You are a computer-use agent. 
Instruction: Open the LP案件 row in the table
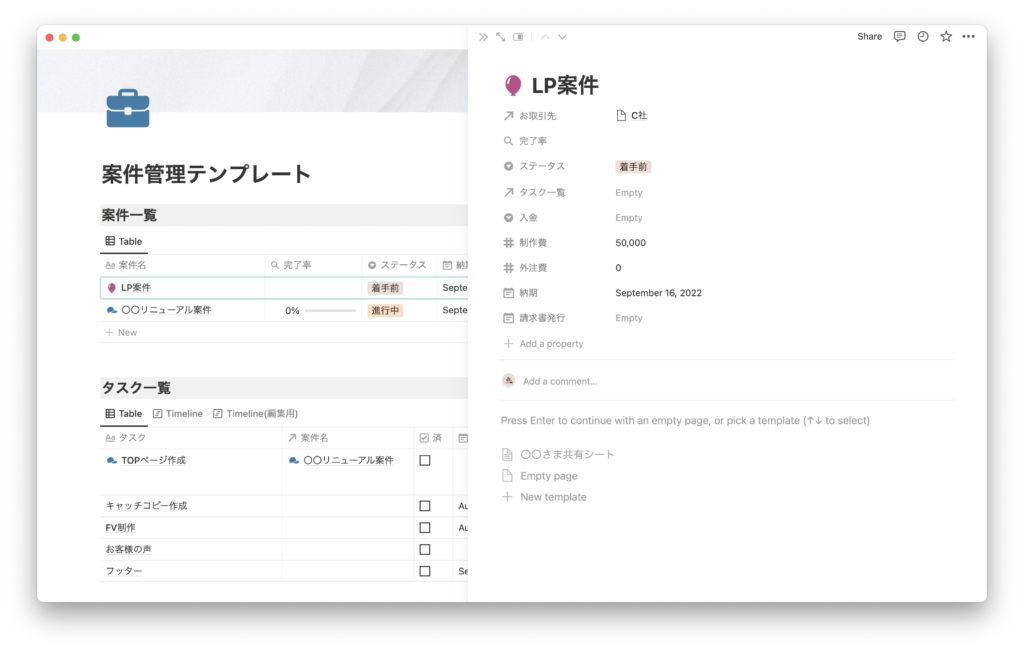coord(136,288)
